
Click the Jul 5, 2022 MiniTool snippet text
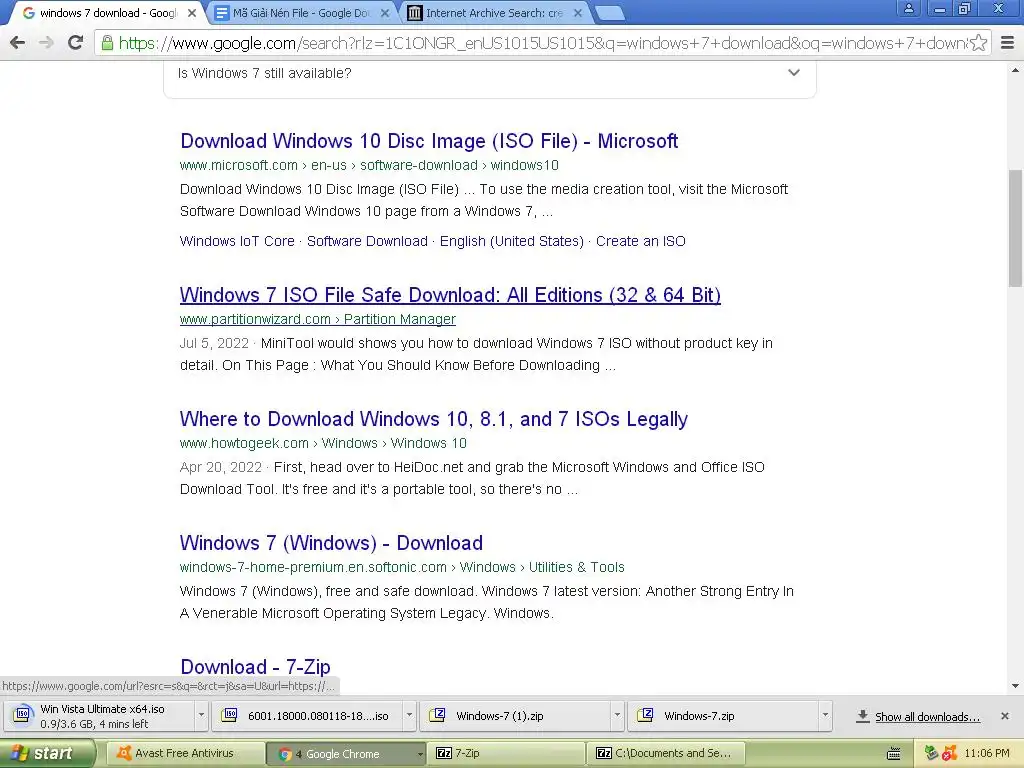point(476,355)
